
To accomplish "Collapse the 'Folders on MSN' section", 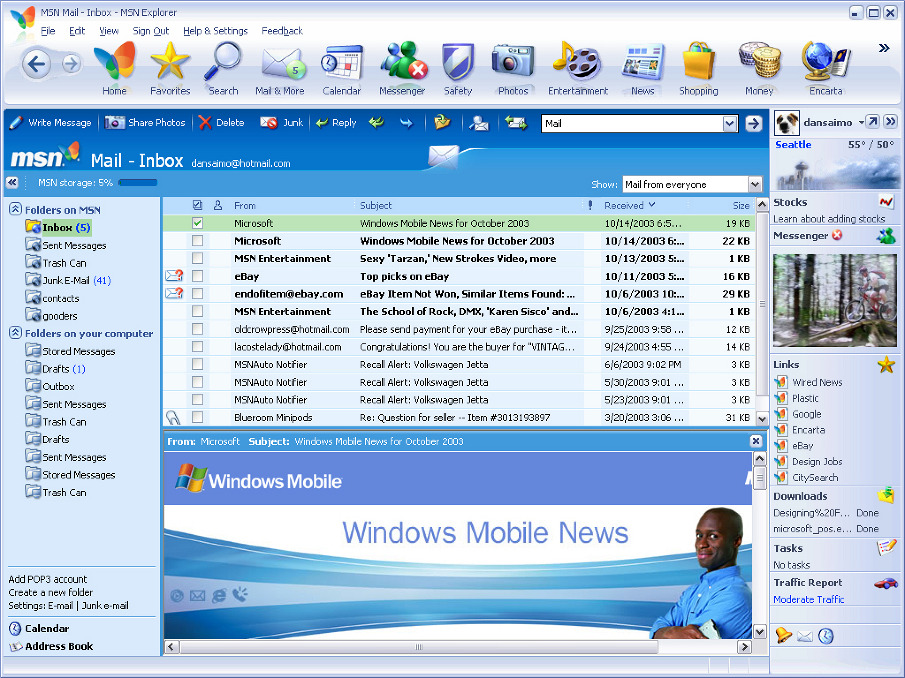I will [16, 210].
